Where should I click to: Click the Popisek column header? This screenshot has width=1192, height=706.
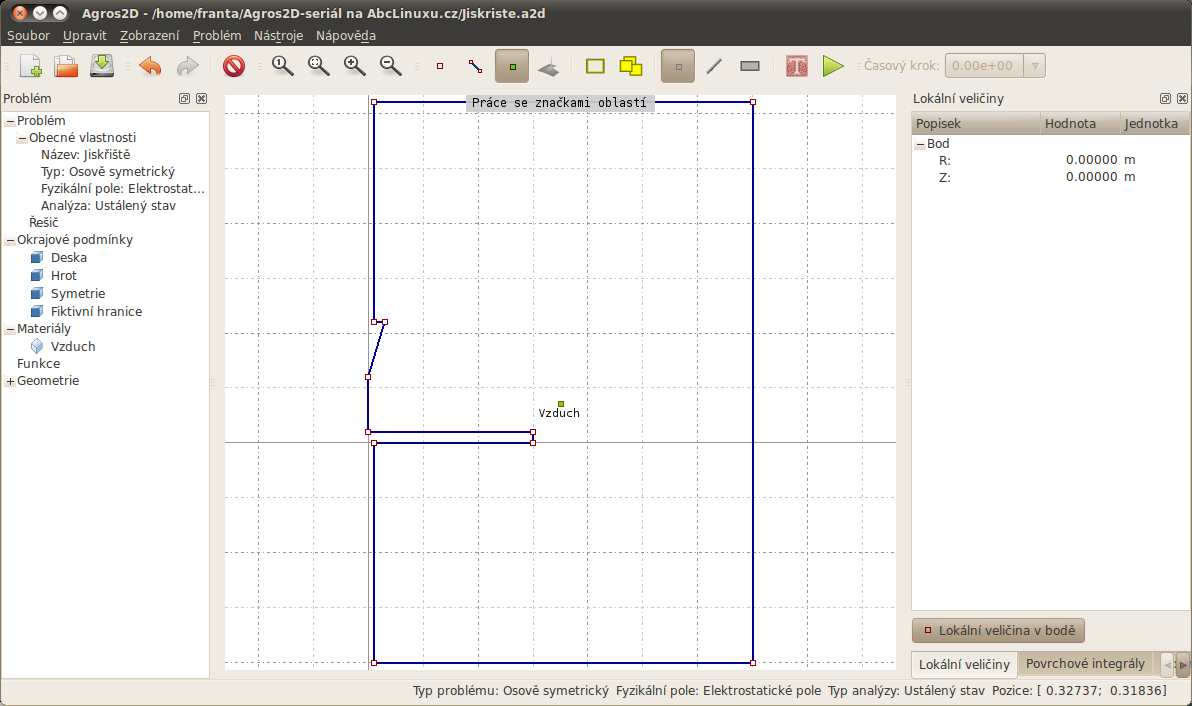tap(976, 124)
